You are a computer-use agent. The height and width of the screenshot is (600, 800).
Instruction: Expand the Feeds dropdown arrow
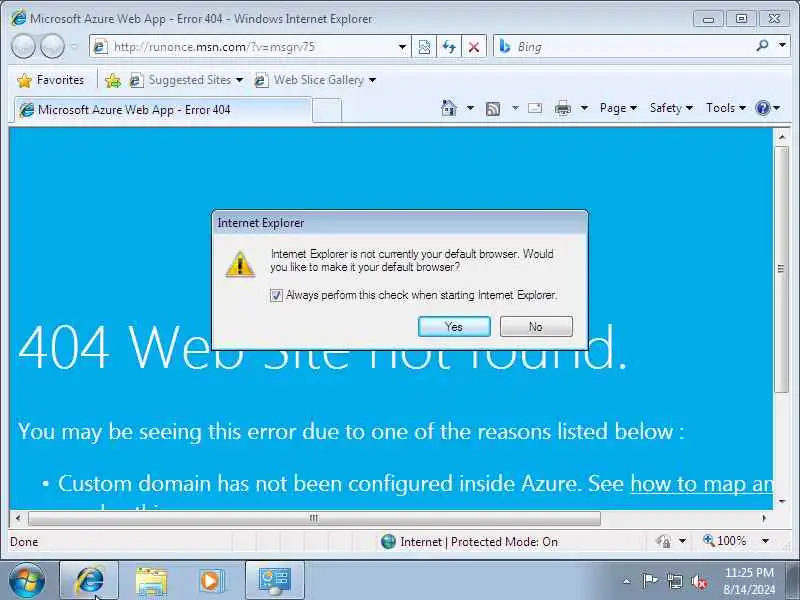[515, 108]
